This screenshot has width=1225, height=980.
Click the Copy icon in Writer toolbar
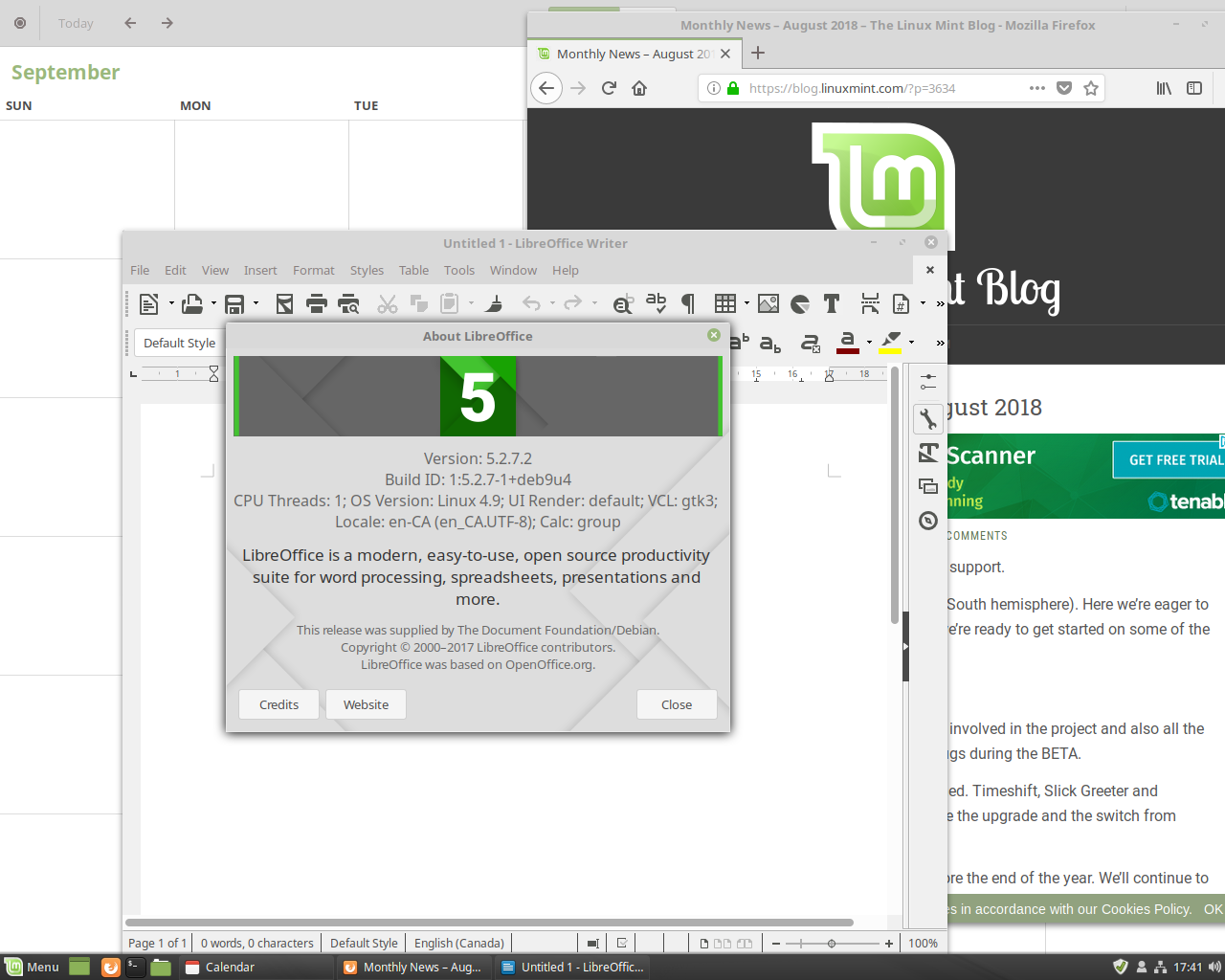[x=418, y=304]
